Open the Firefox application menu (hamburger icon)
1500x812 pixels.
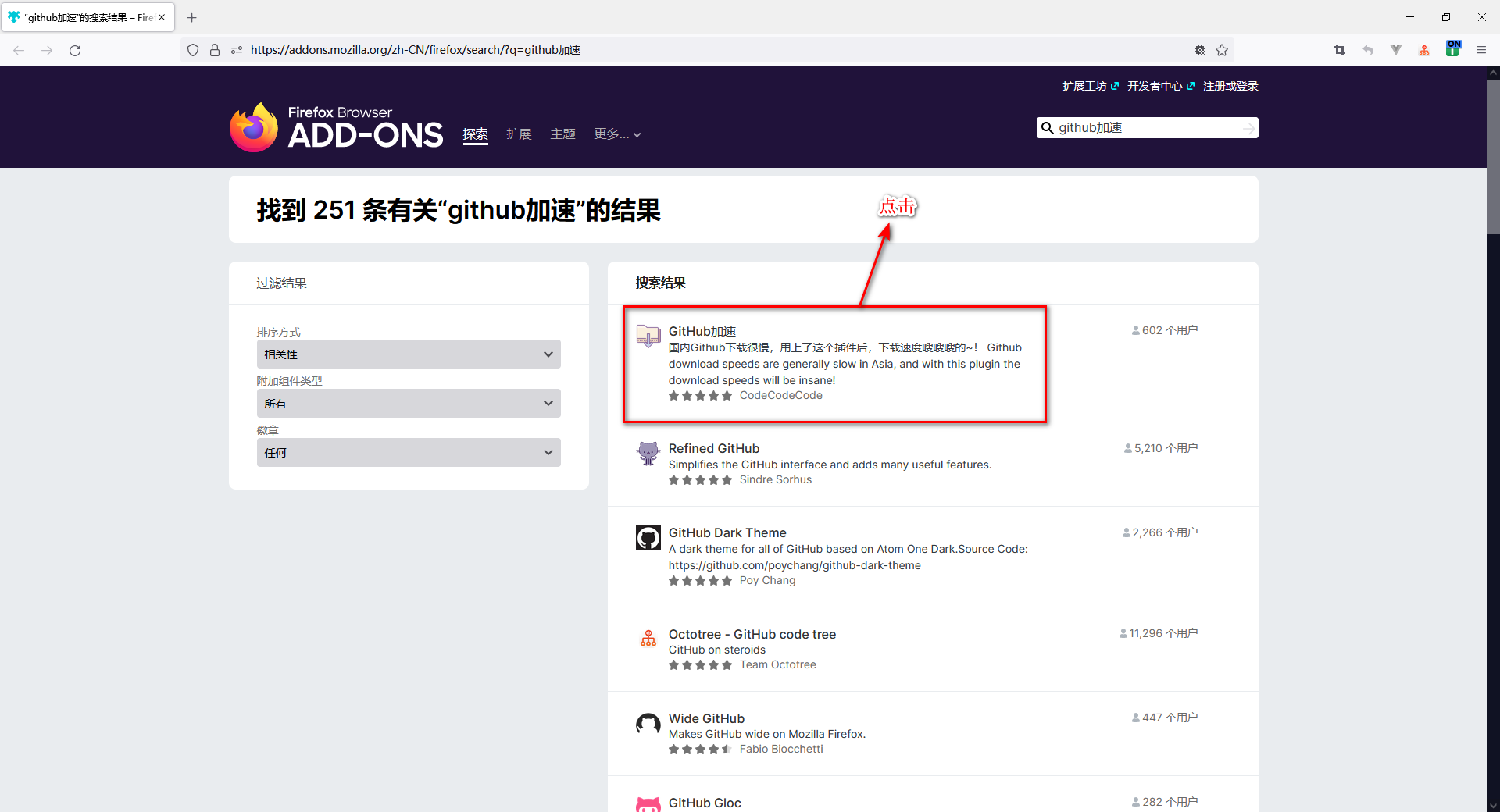(x=1481, y=49)
